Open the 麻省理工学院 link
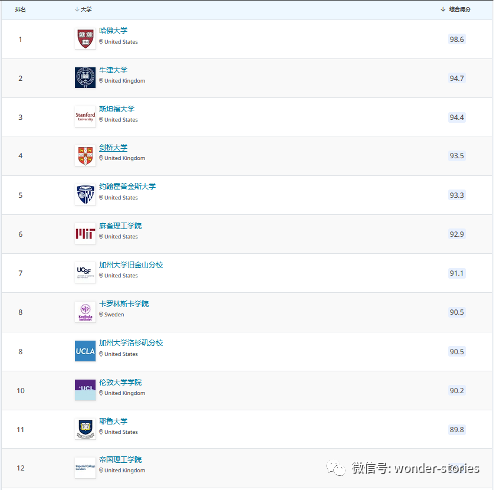The width and height of the screenshot is (495, 490). point(120,226)
